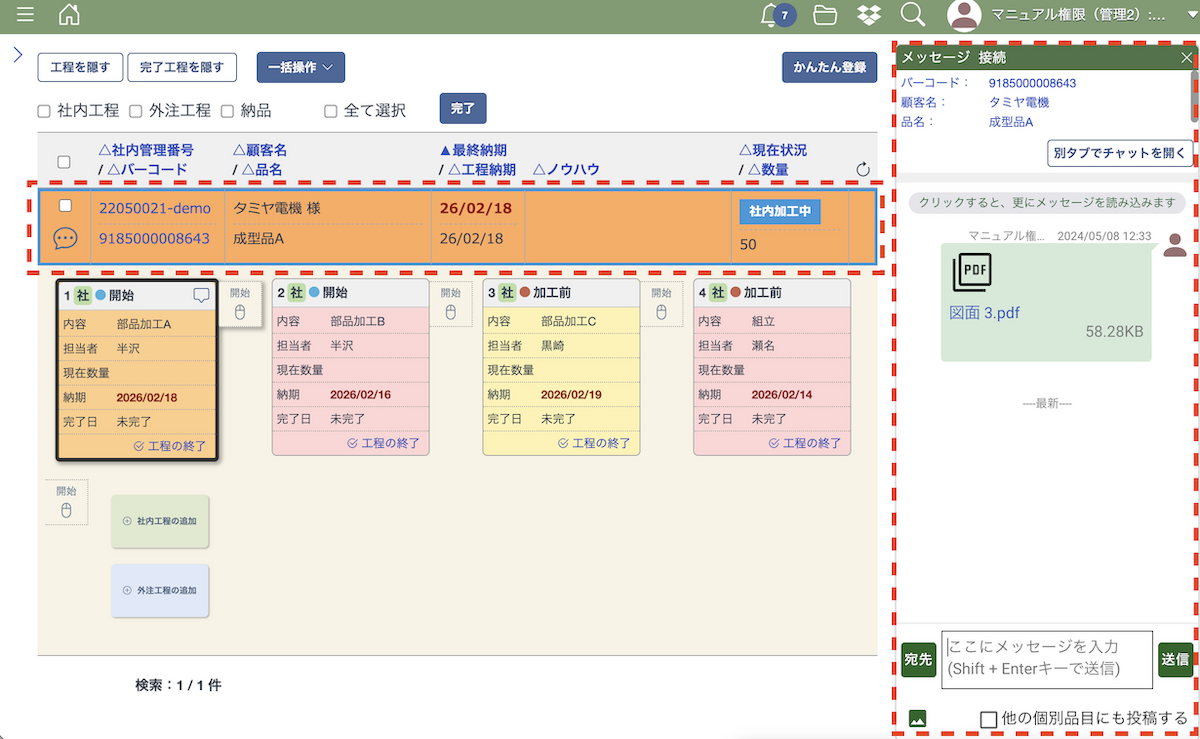This screenshot has height=739, width=1200.
Task: Sort by △社内管理番号 column header
Action: (x=146, y=150)
